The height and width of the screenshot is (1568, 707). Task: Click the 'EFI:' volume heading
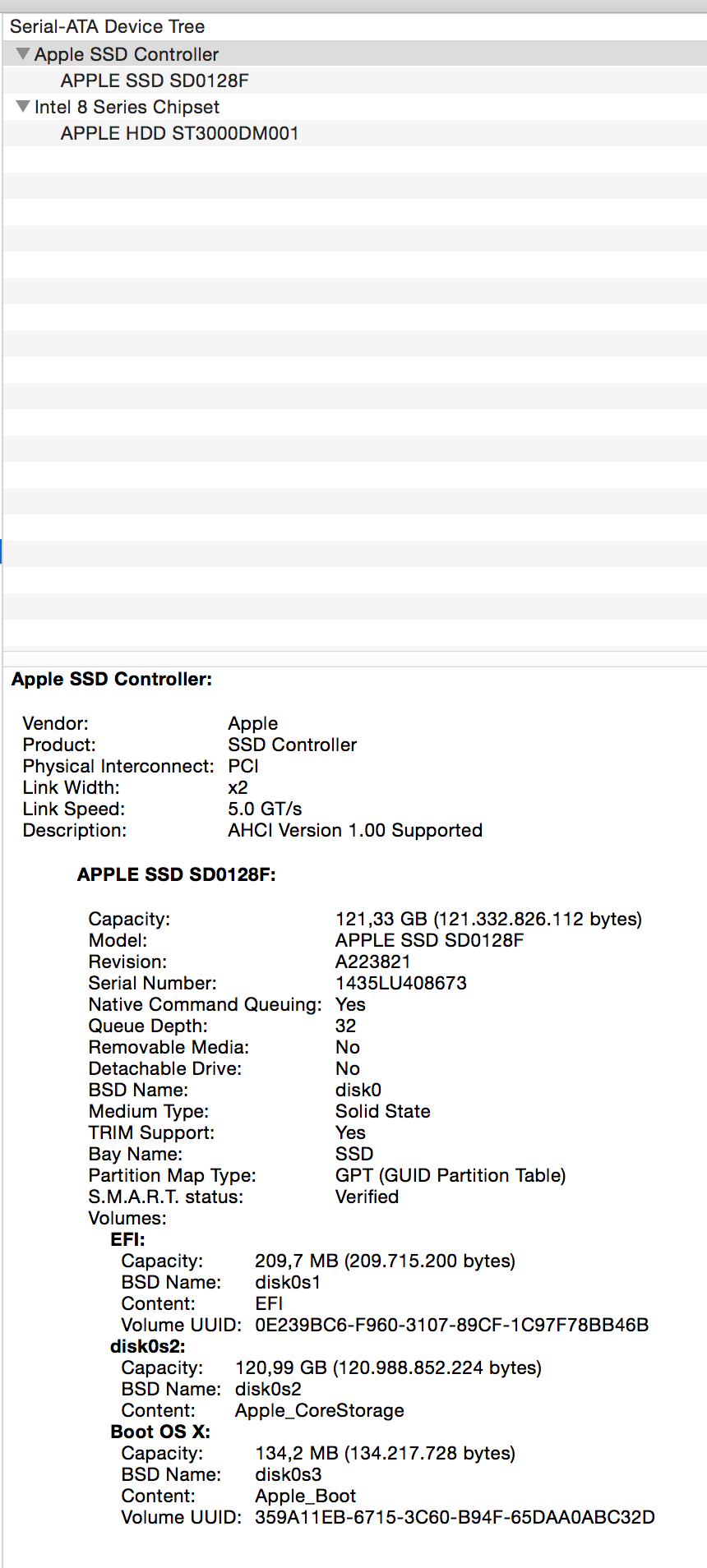click(x=128, y=1240)
